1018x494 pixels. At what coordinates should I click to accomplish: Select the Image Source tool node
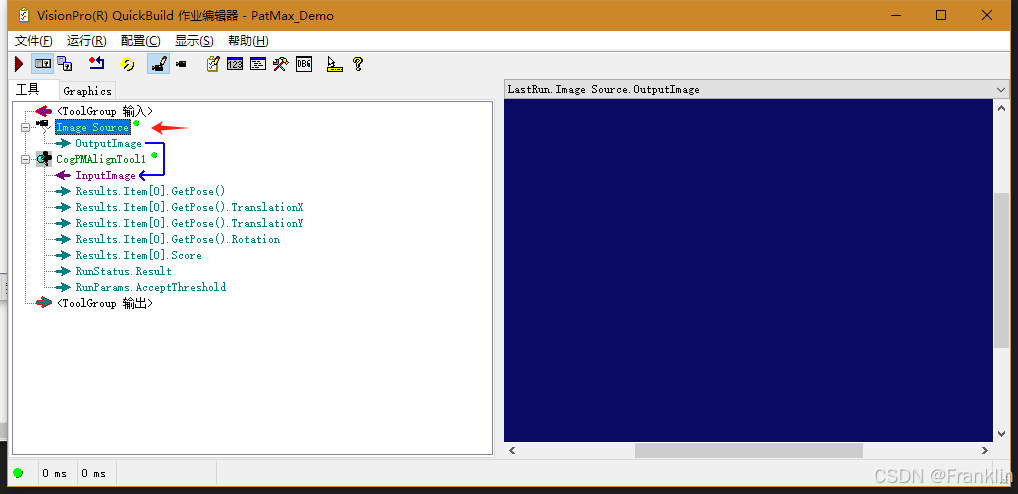coord(92,127)
